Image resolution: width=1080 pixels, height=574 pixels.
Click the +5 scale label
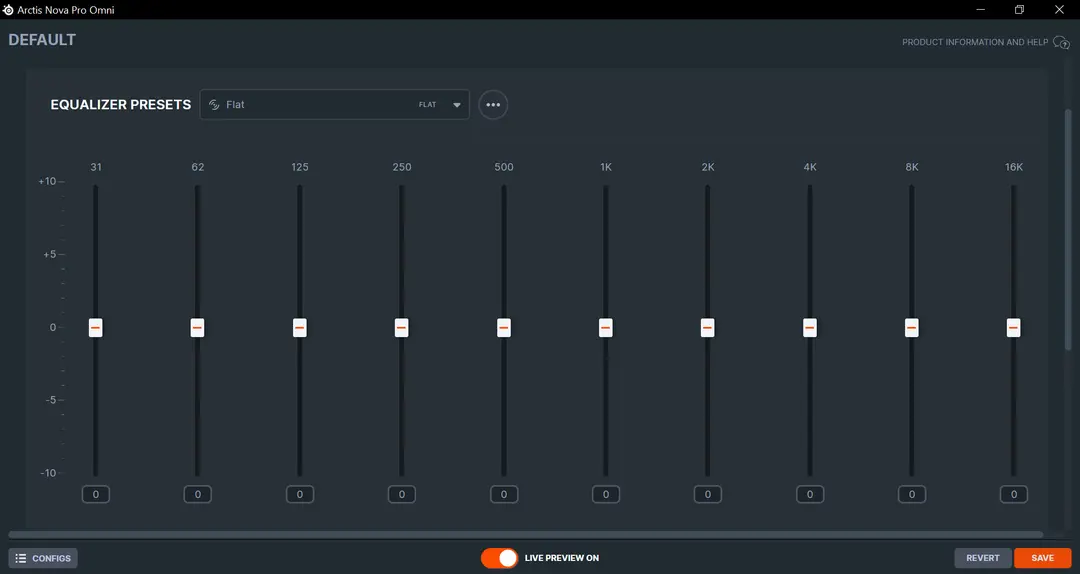50,254
